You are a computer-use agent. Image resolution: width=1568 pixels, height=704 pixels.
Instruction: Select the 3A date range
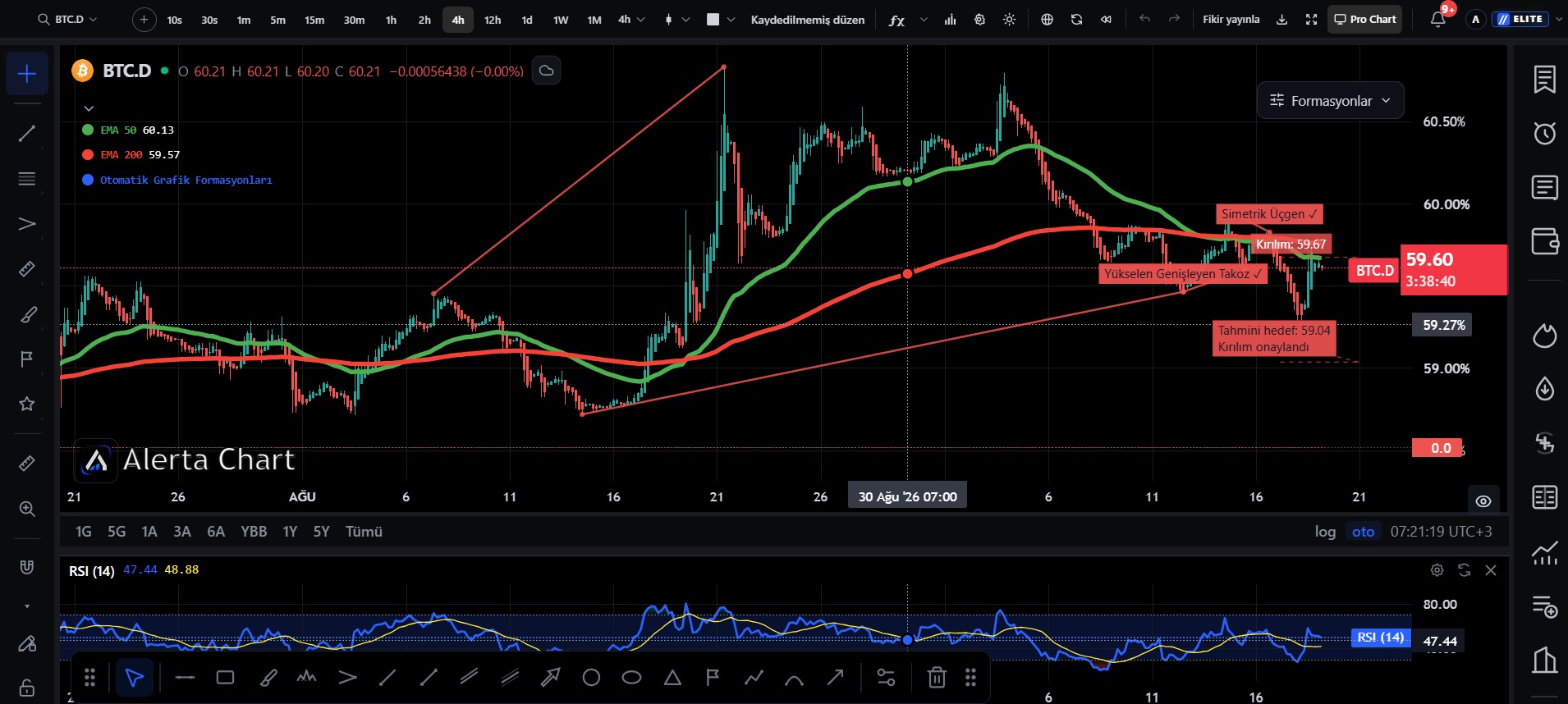point(182,532)
